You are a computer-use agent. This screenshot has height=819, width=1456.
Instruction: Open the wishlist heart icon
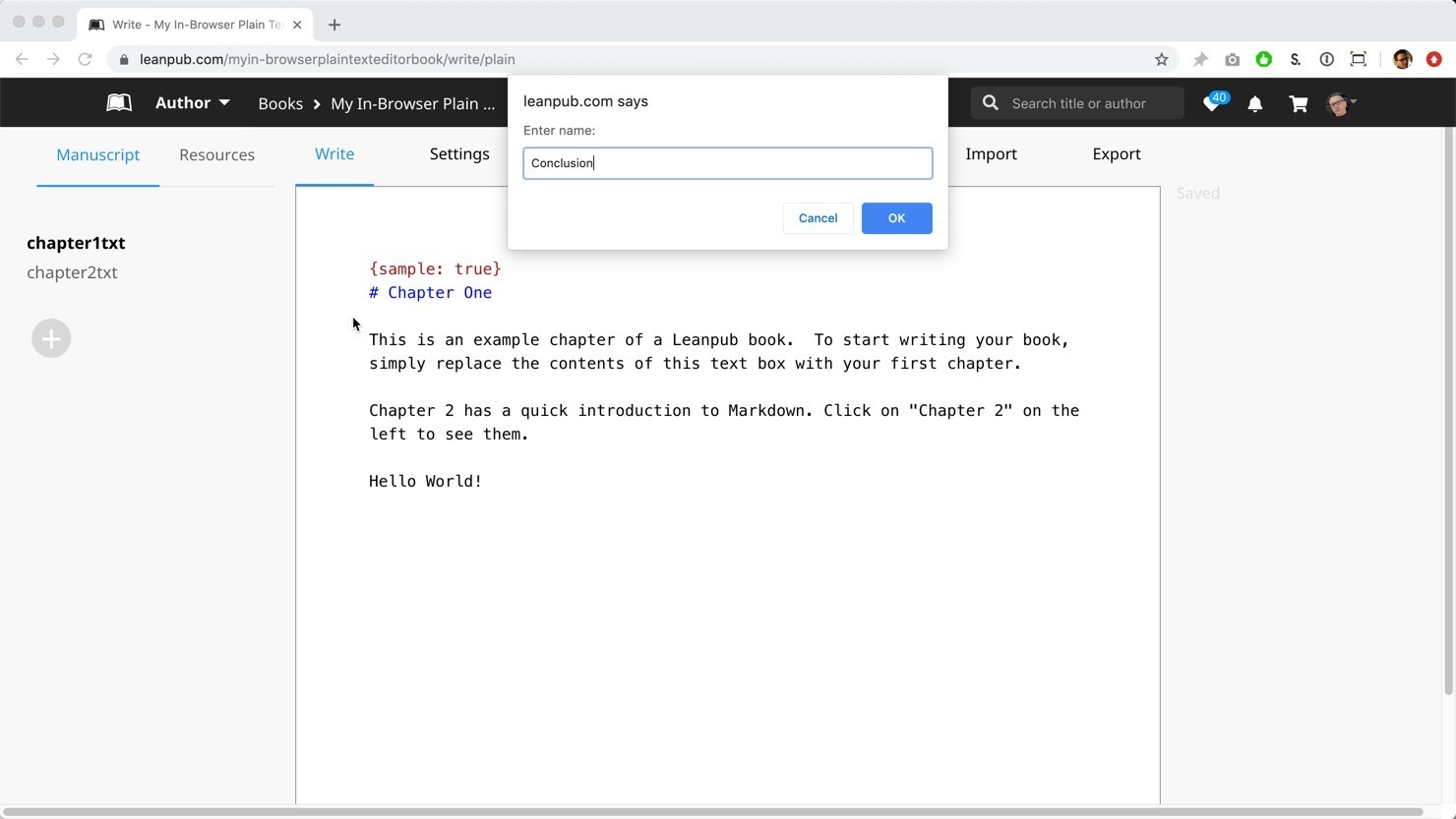pos(1212,103)
